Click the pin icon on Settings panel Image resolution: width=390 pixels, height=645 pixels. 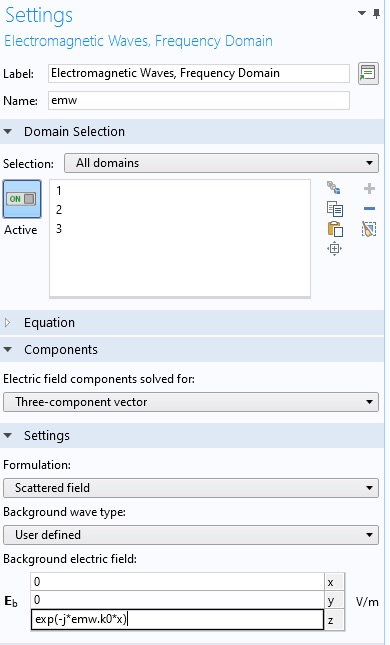[376, 14]
